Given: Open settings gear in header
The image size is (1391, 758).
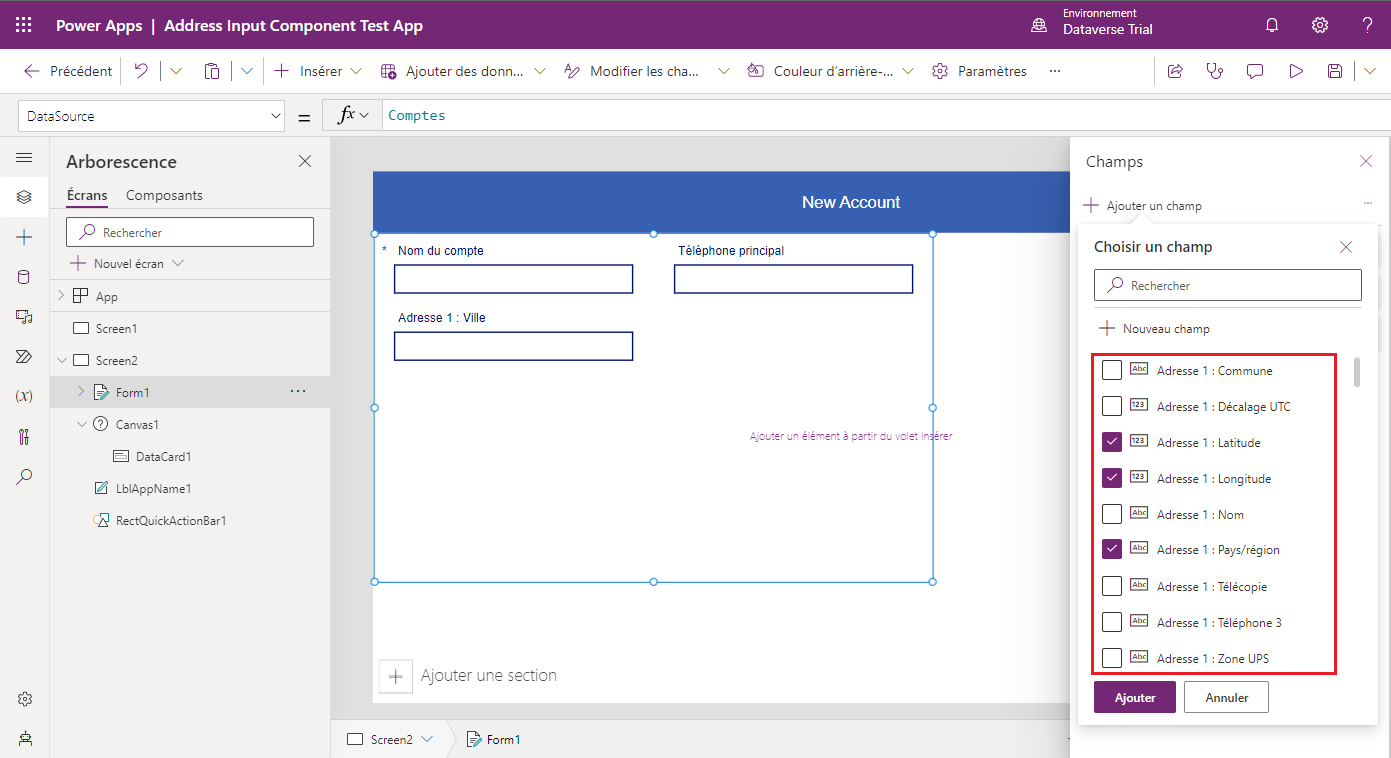Looking at the screenshot, I should (1320, 25).
